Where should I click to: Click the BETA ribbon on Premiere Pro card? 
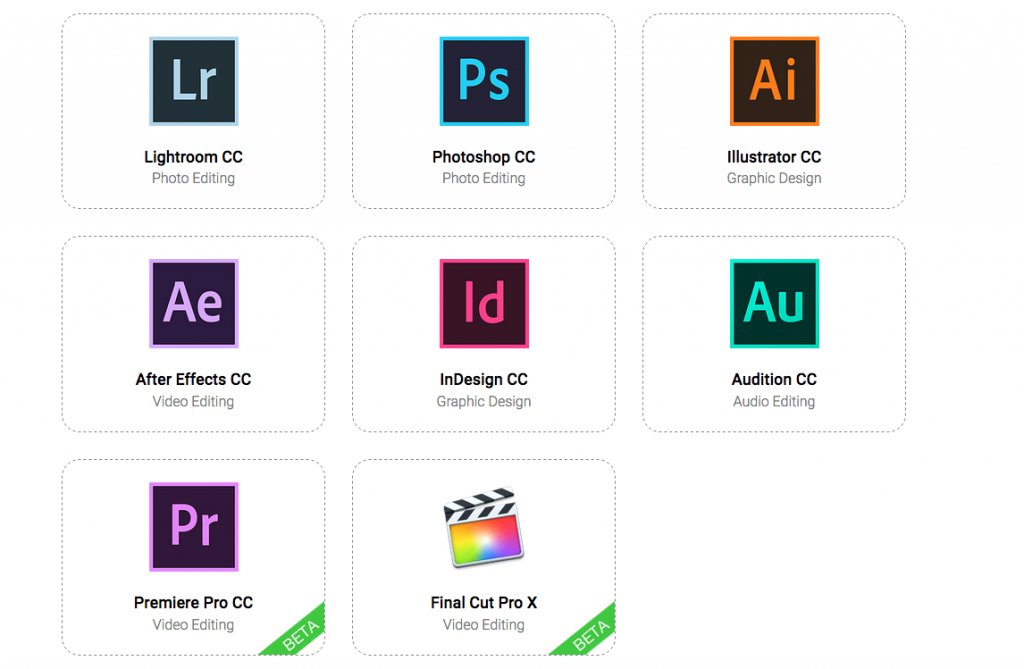tap(302, 634)
